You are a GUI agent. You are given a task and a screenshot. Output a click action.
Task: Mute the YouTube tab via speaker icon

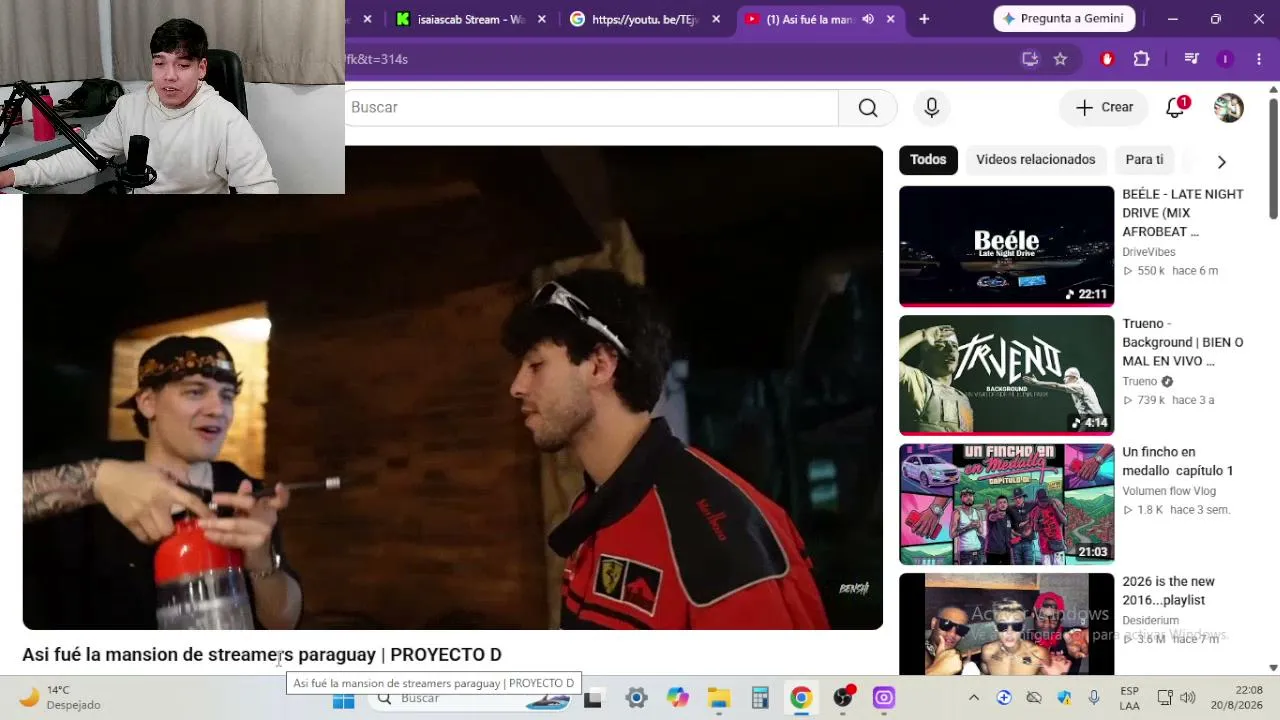pyautogui.click(x=868, y=19)
